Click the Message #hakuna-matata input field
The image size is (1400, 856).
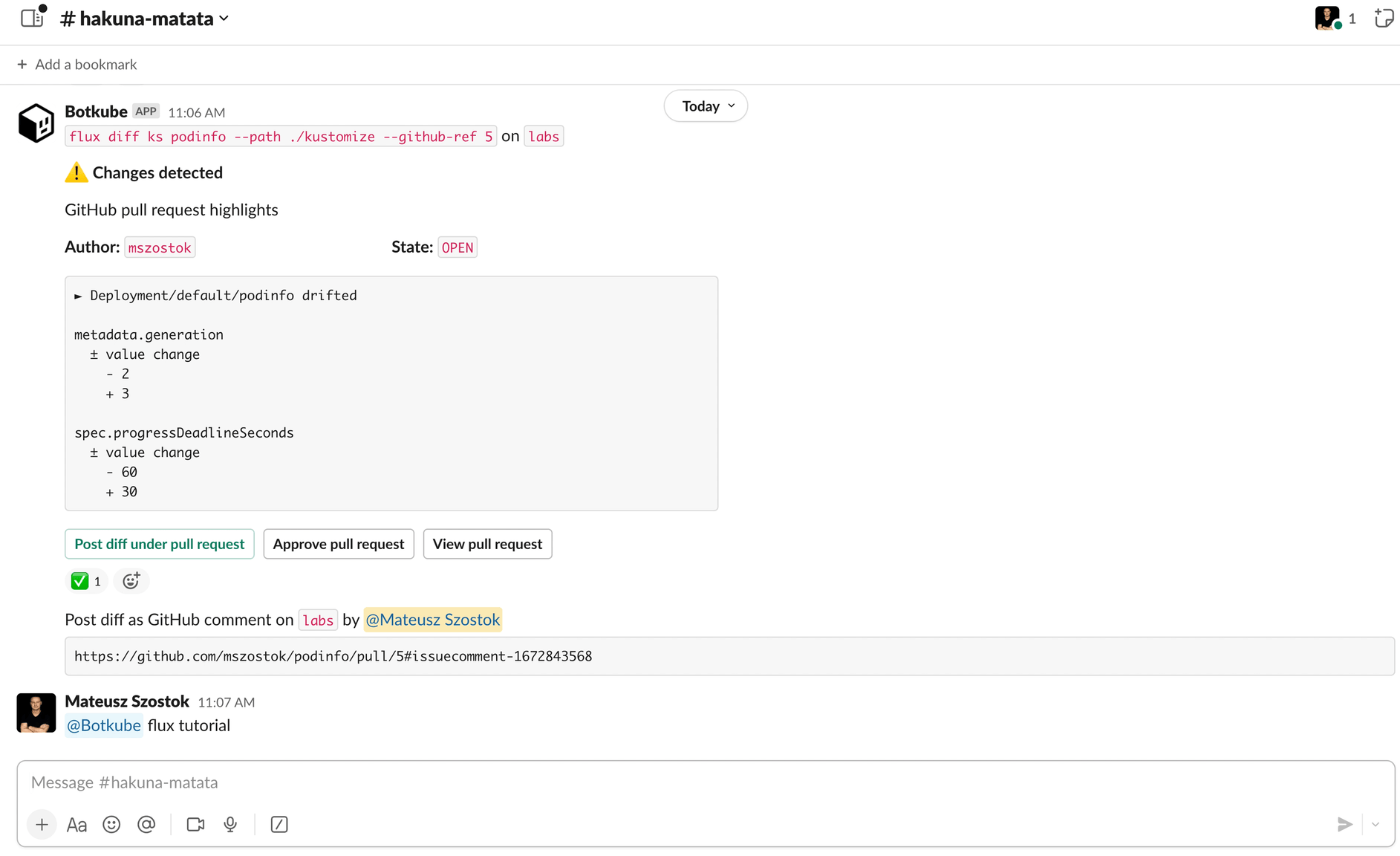pyautogui.click(x=668, y=782)
